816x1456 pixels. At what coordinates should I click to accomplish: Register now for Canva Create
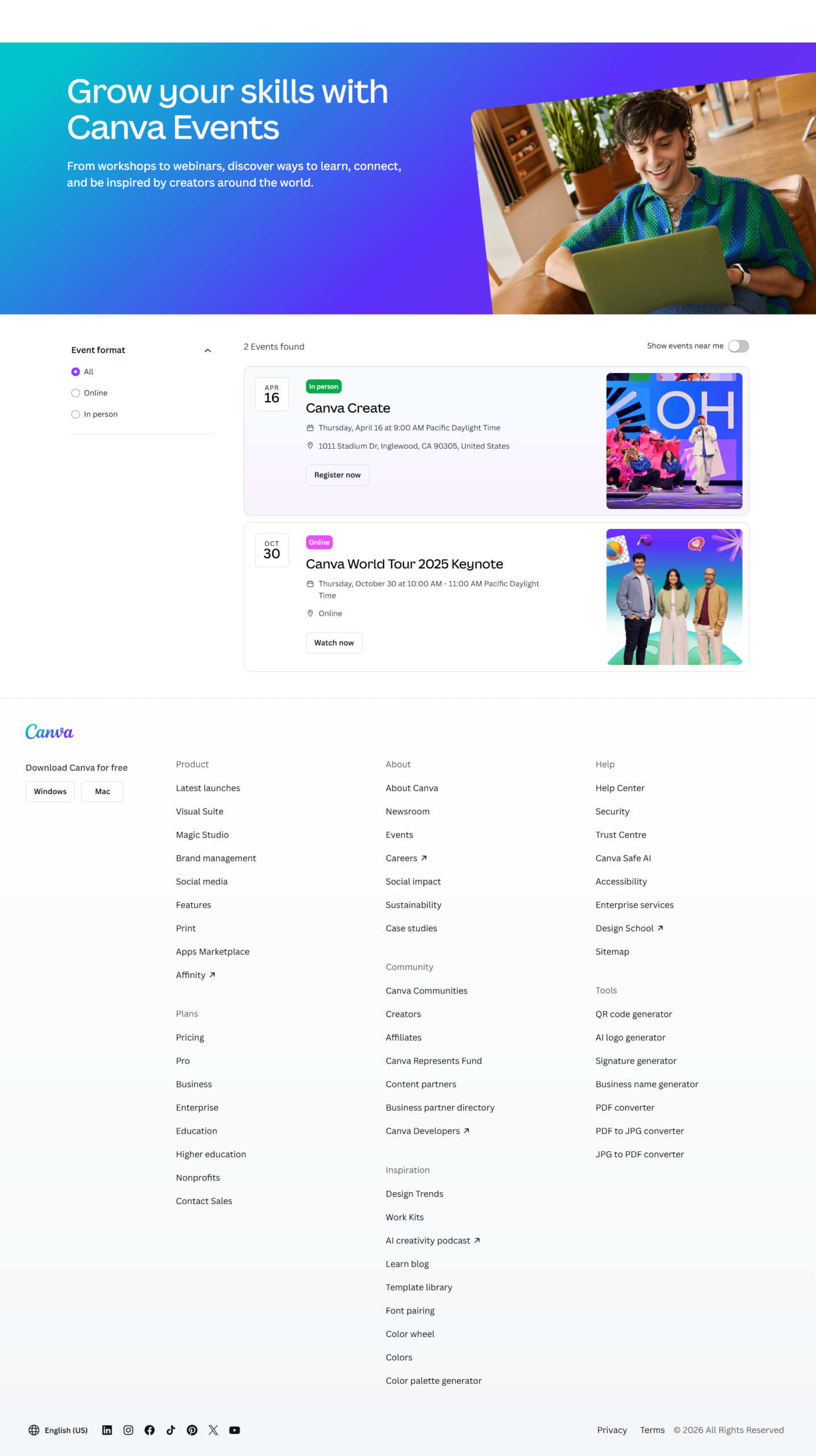(337, 475)
